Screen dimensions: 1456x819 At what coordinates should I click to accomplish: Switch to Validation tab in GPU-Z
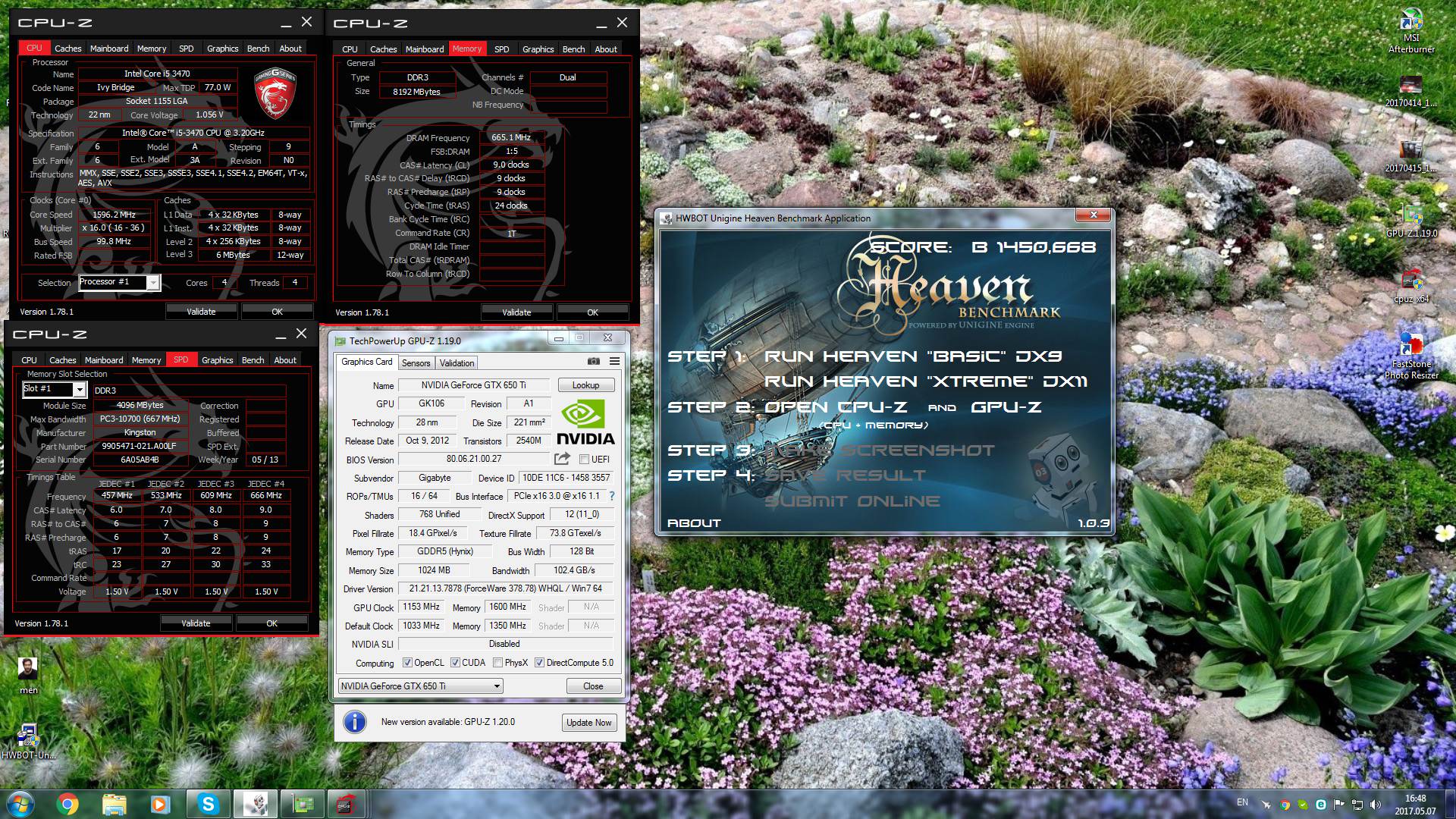point(457,363)
